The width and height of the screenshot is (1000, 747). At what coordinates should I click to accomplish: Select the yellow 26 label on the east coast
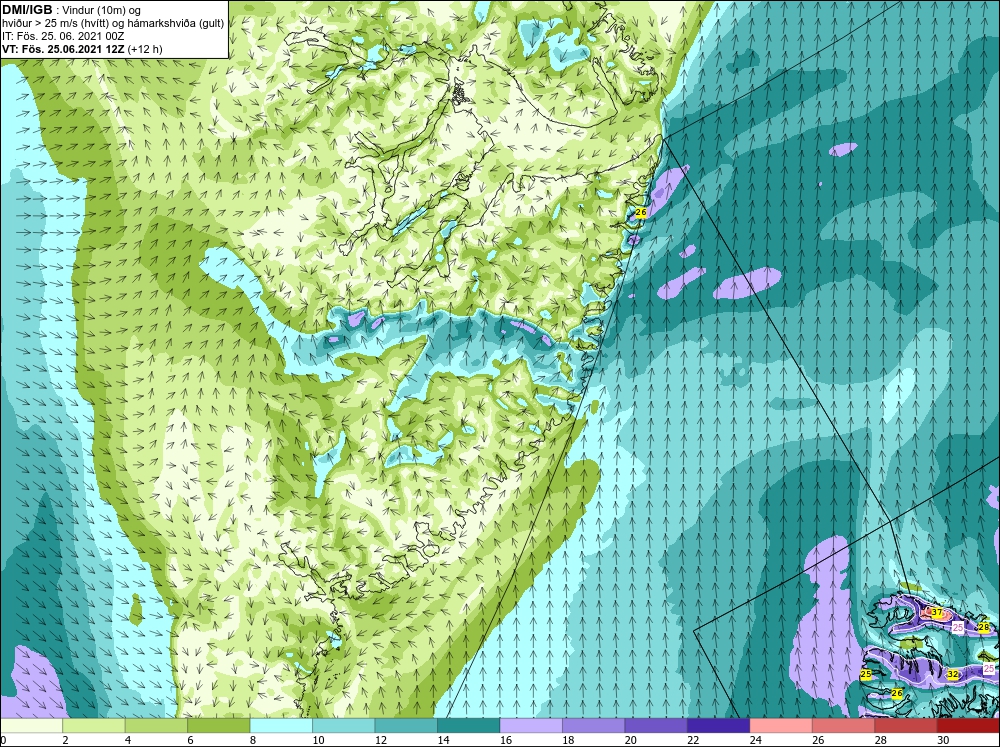(641, 212)
